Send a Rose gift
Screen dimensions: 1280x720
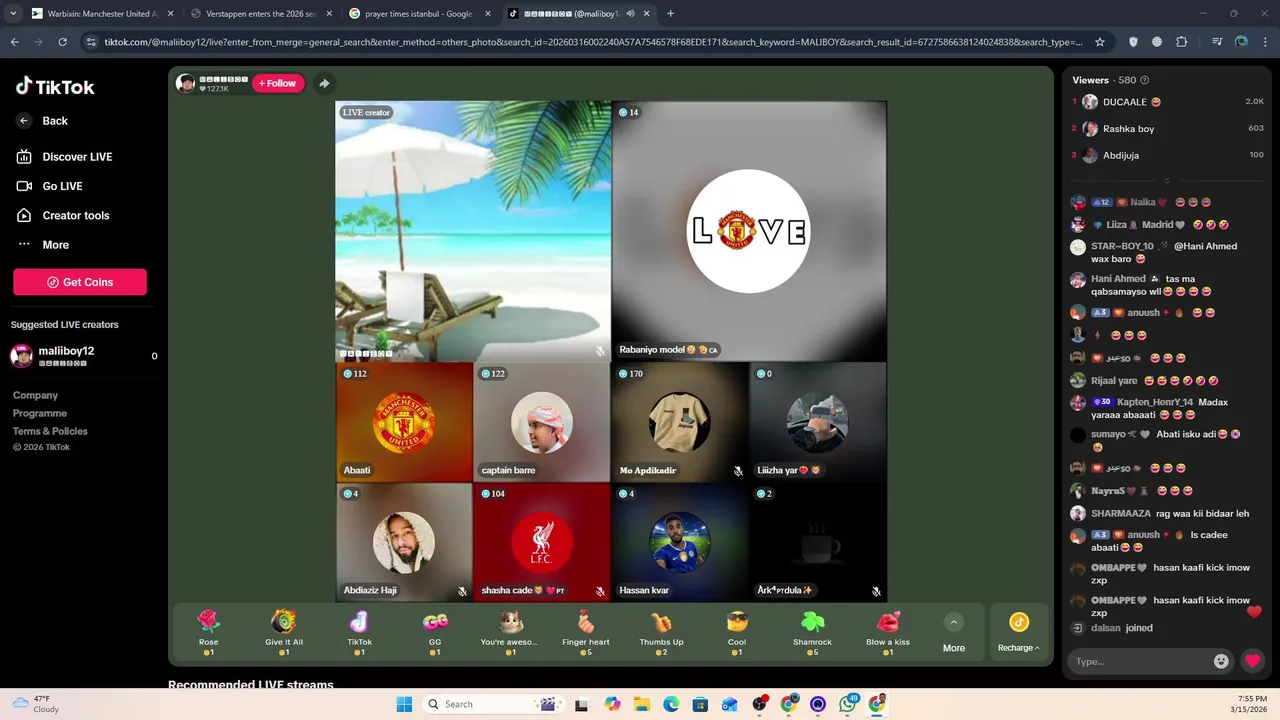coord(208,632)
